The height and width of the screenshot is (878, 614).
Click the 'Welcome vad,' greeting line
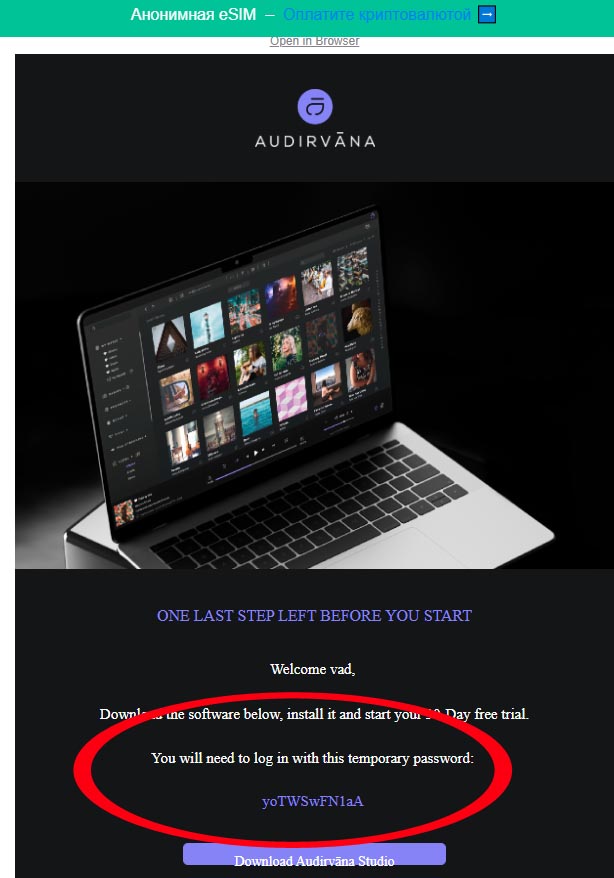point(313,669)
